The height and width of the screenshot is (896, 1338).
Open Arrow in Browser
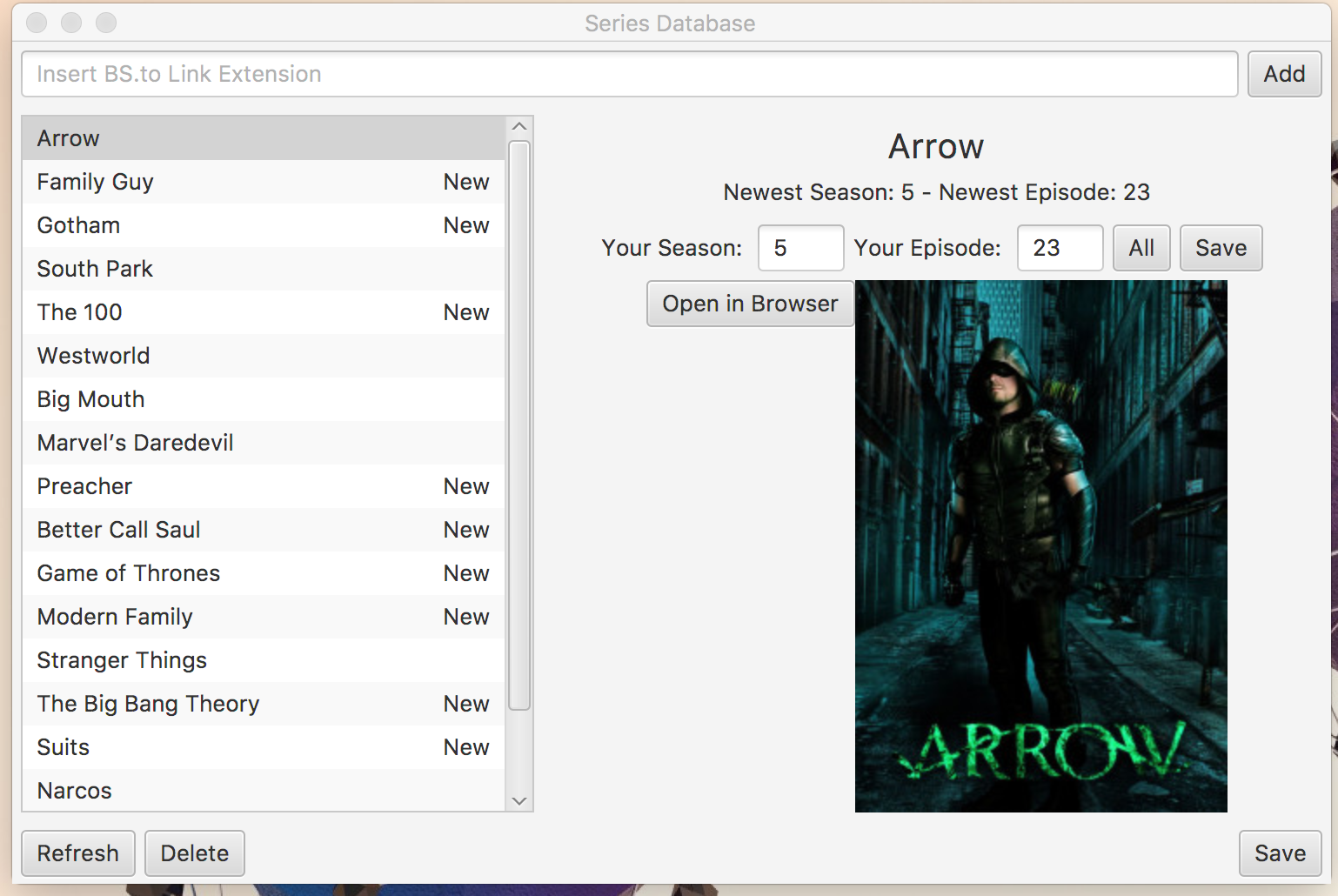tap(750, 304)
